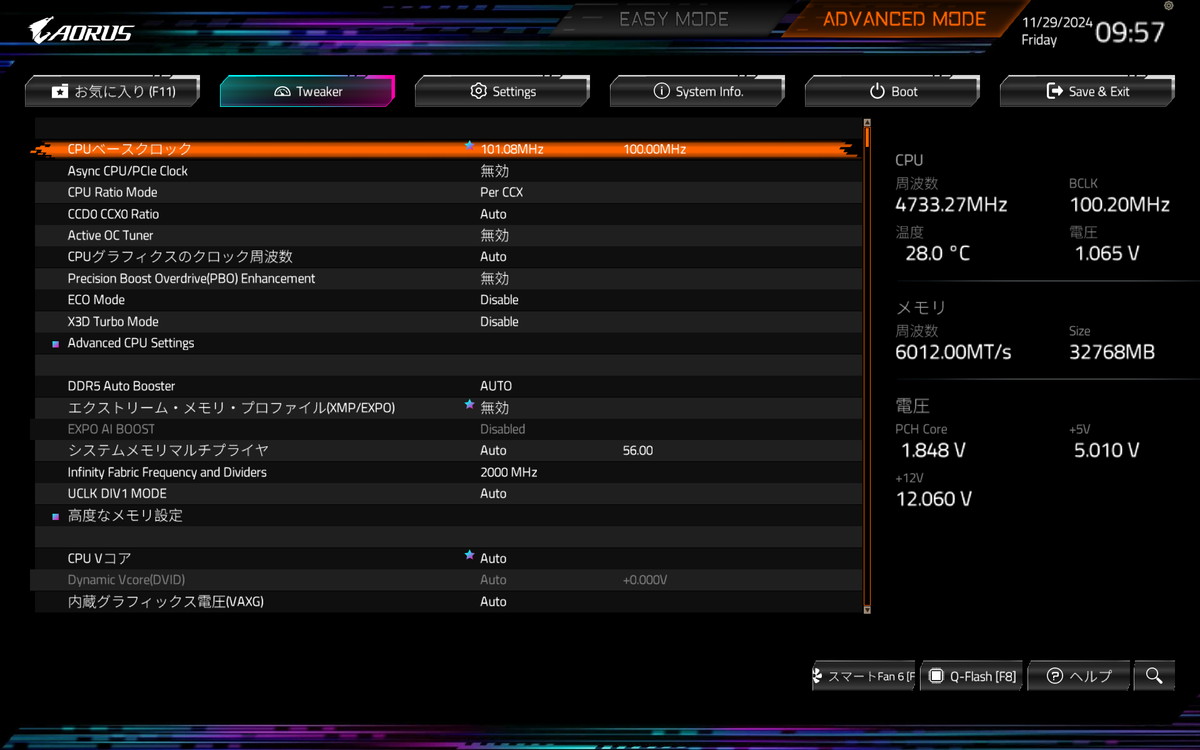Open the ヘルプ help button

pos(1079,676)
